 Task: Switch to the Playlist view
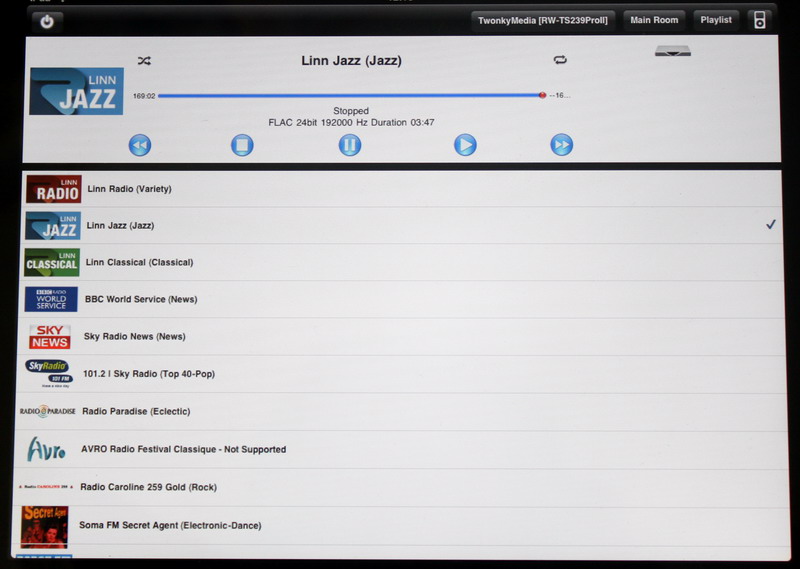tap(716, 20)
